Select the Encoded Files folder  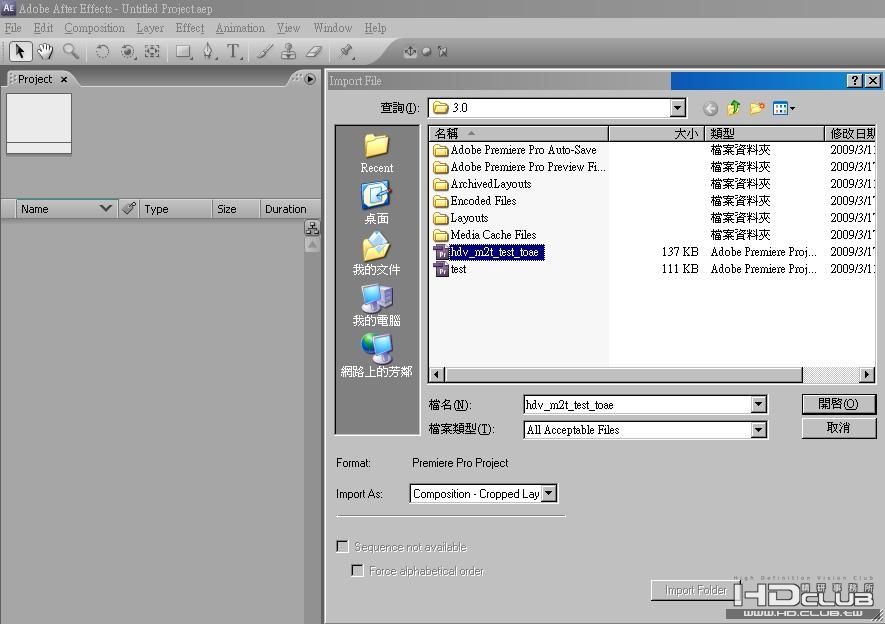tap(475, 201)
